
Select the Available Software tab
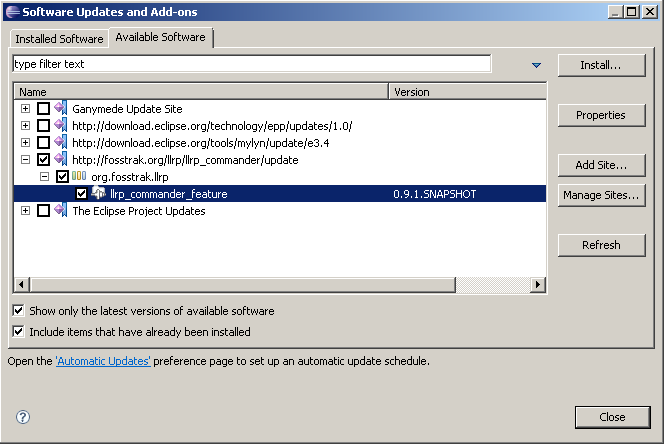tap(160, 37)
